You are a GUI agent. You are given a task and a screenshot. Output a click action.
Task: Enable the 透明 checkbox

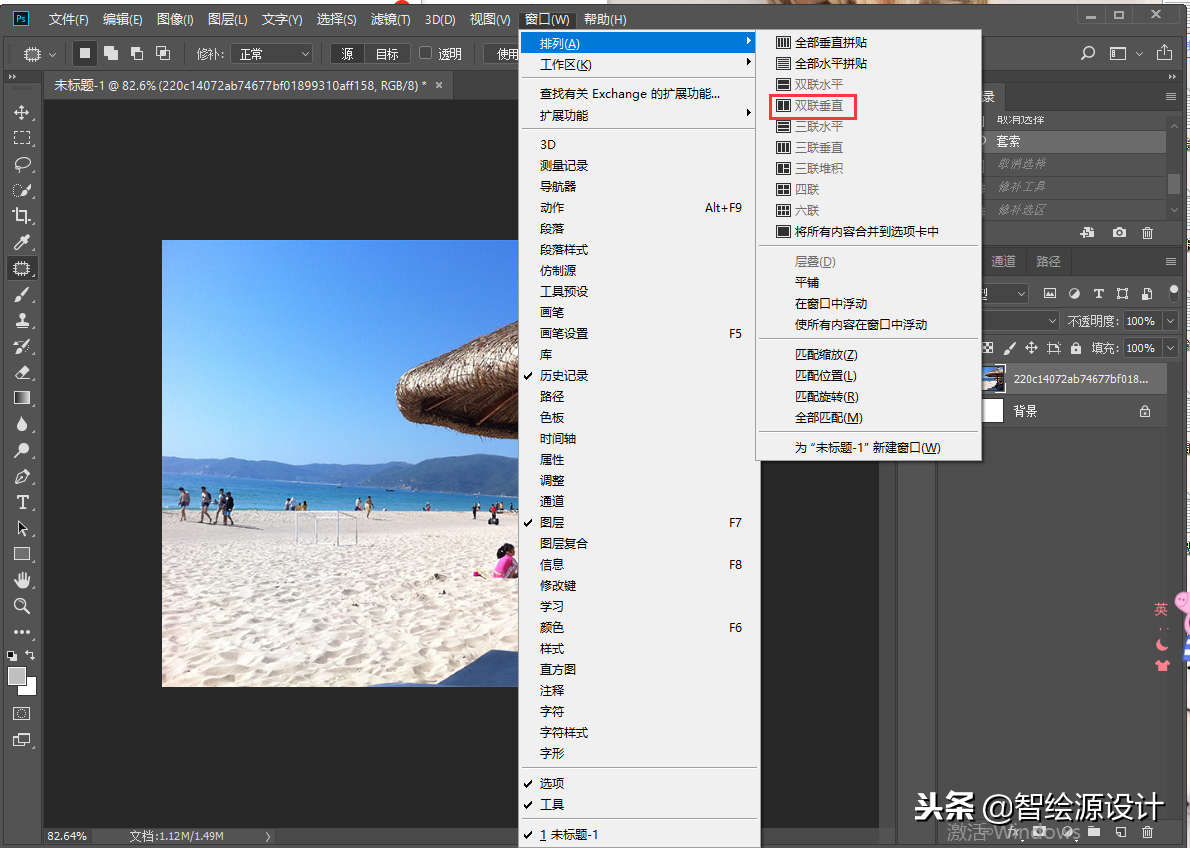[x=425, y=54]
